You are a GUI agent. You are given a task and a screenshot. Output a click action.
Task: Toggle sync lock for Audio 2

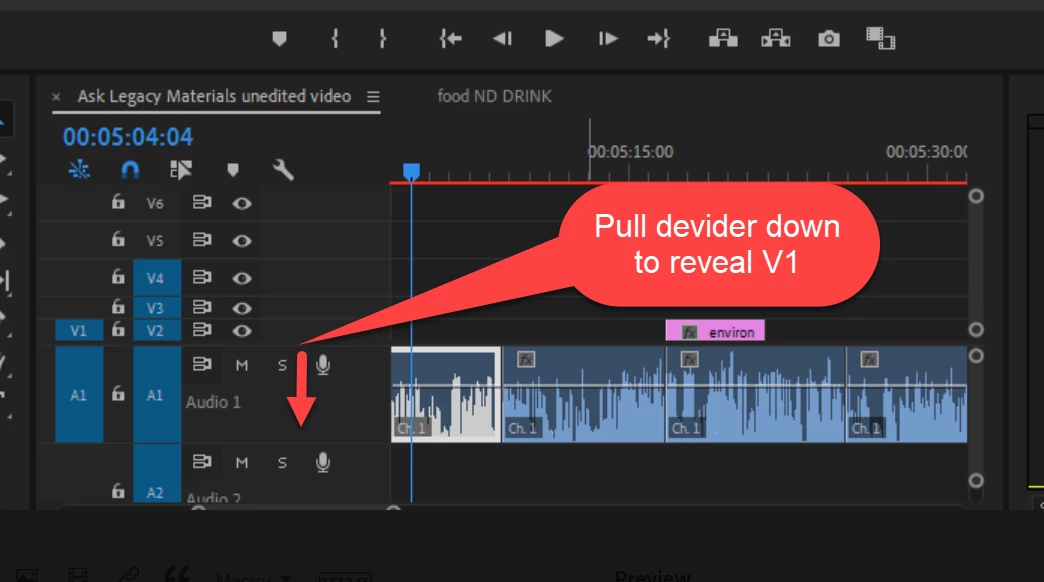pyautogui.click(x=202, y=461)
